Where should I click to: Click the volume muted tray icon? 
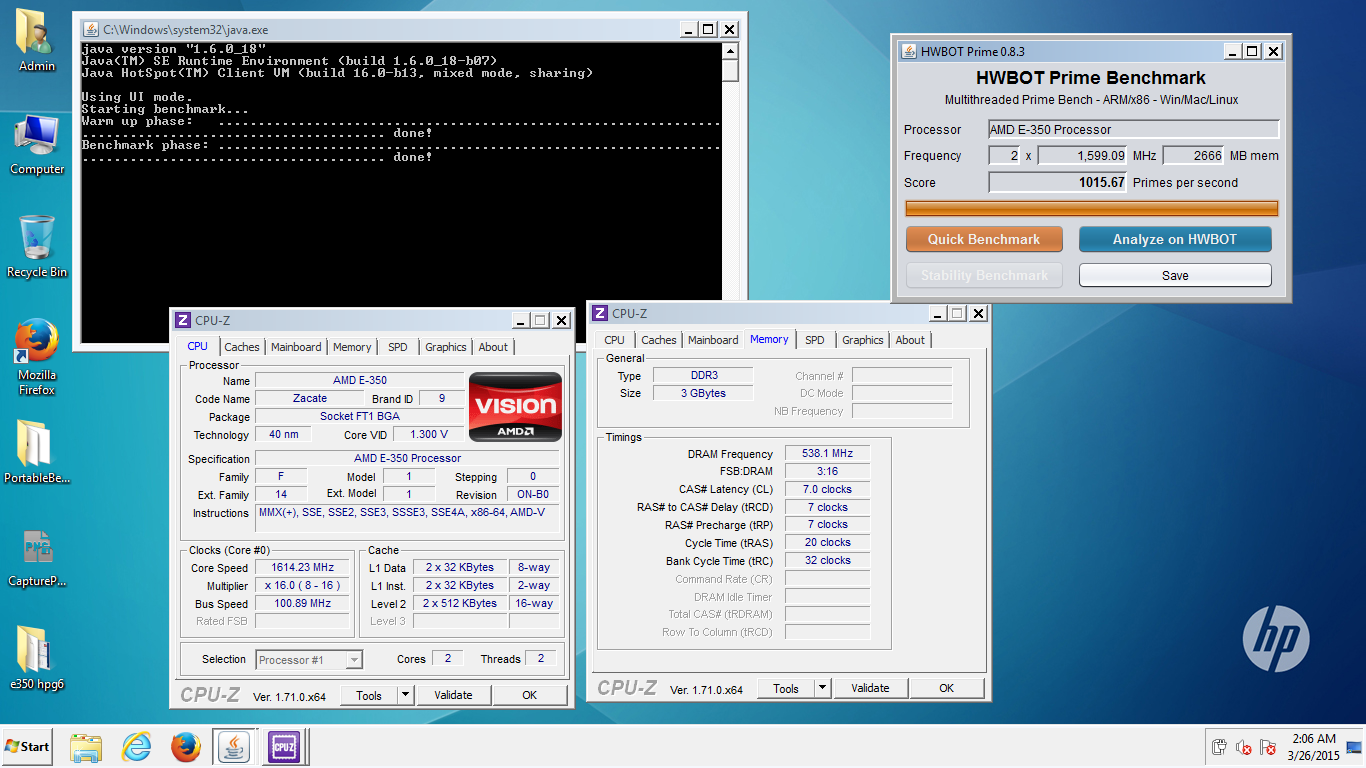tap(1244, 747)
